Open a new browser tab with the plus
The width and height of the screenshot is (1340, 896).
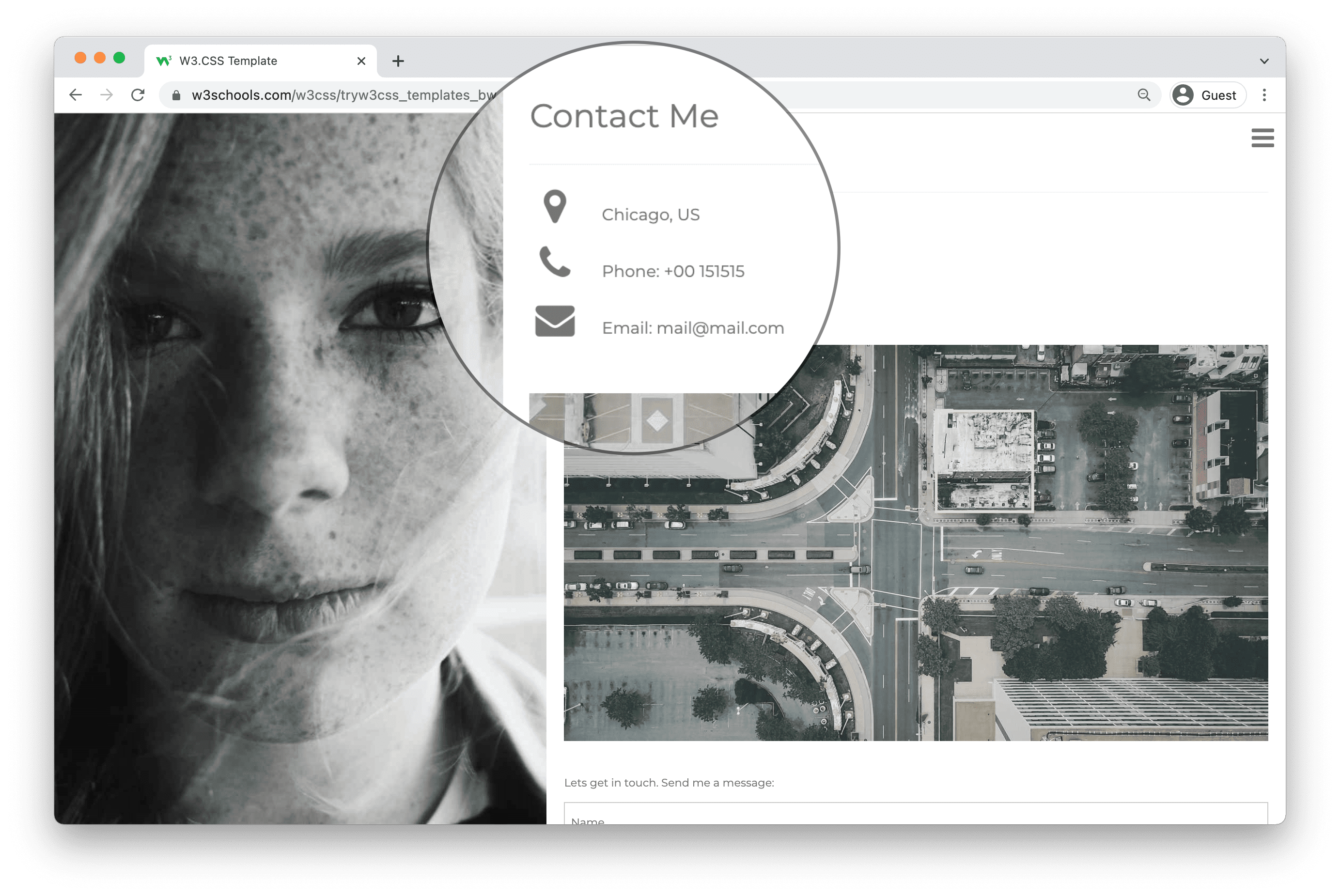pos(398,61)
